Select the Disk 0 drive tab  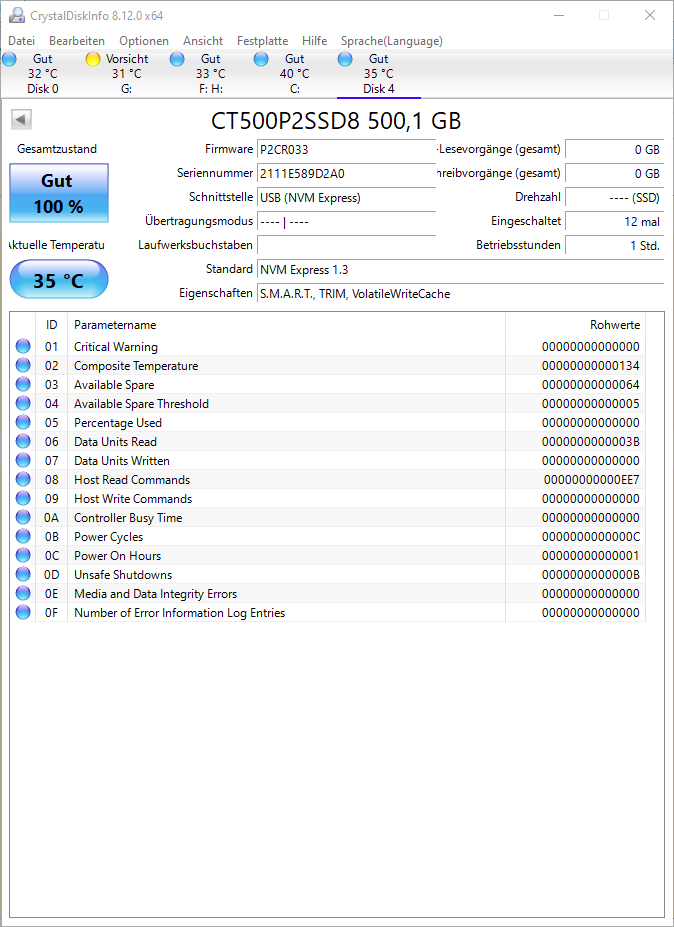43,74
